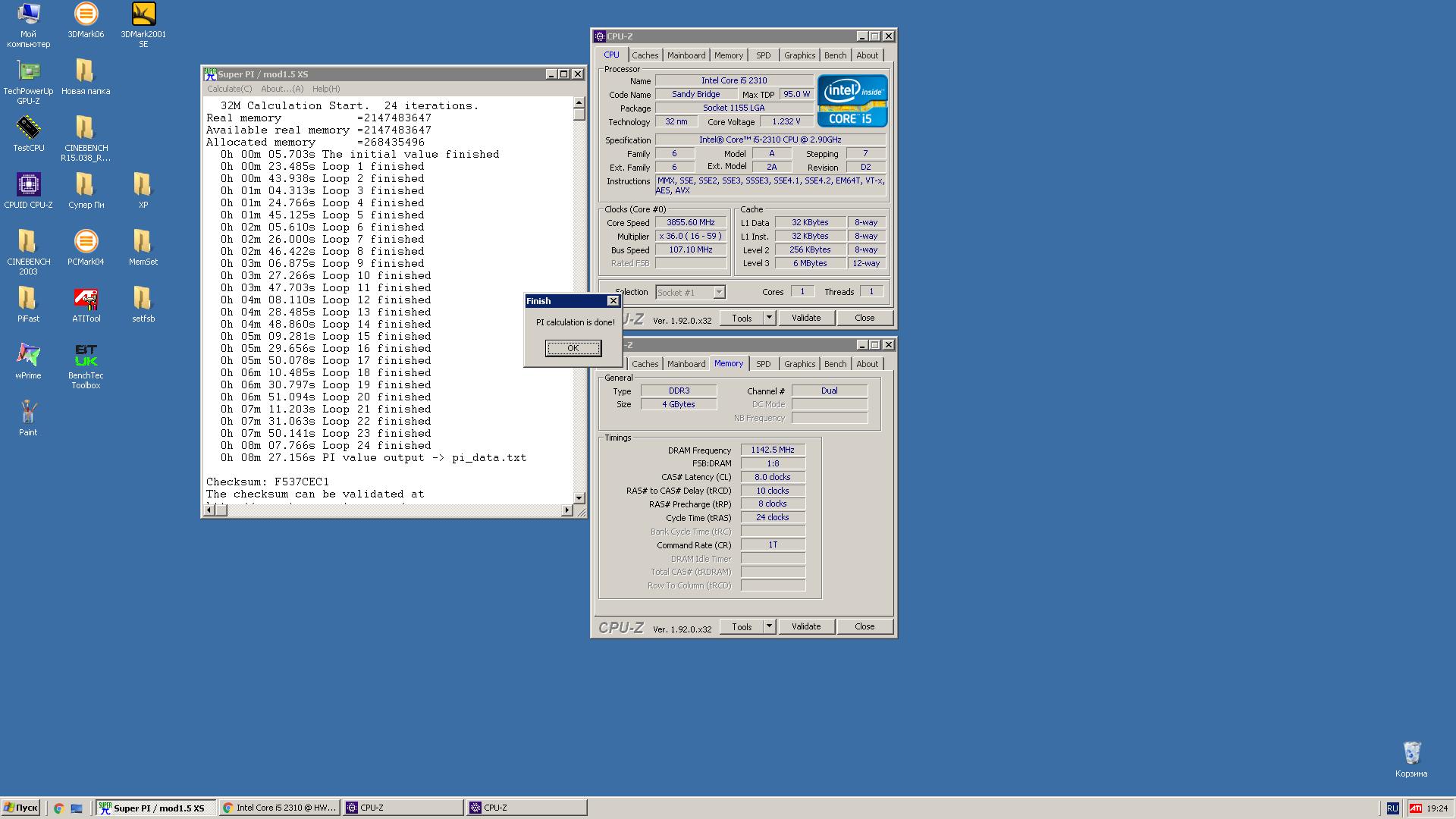Switch to Super PI taskbar button
This screenshot has height=819, width=1456.
point(155,808)
